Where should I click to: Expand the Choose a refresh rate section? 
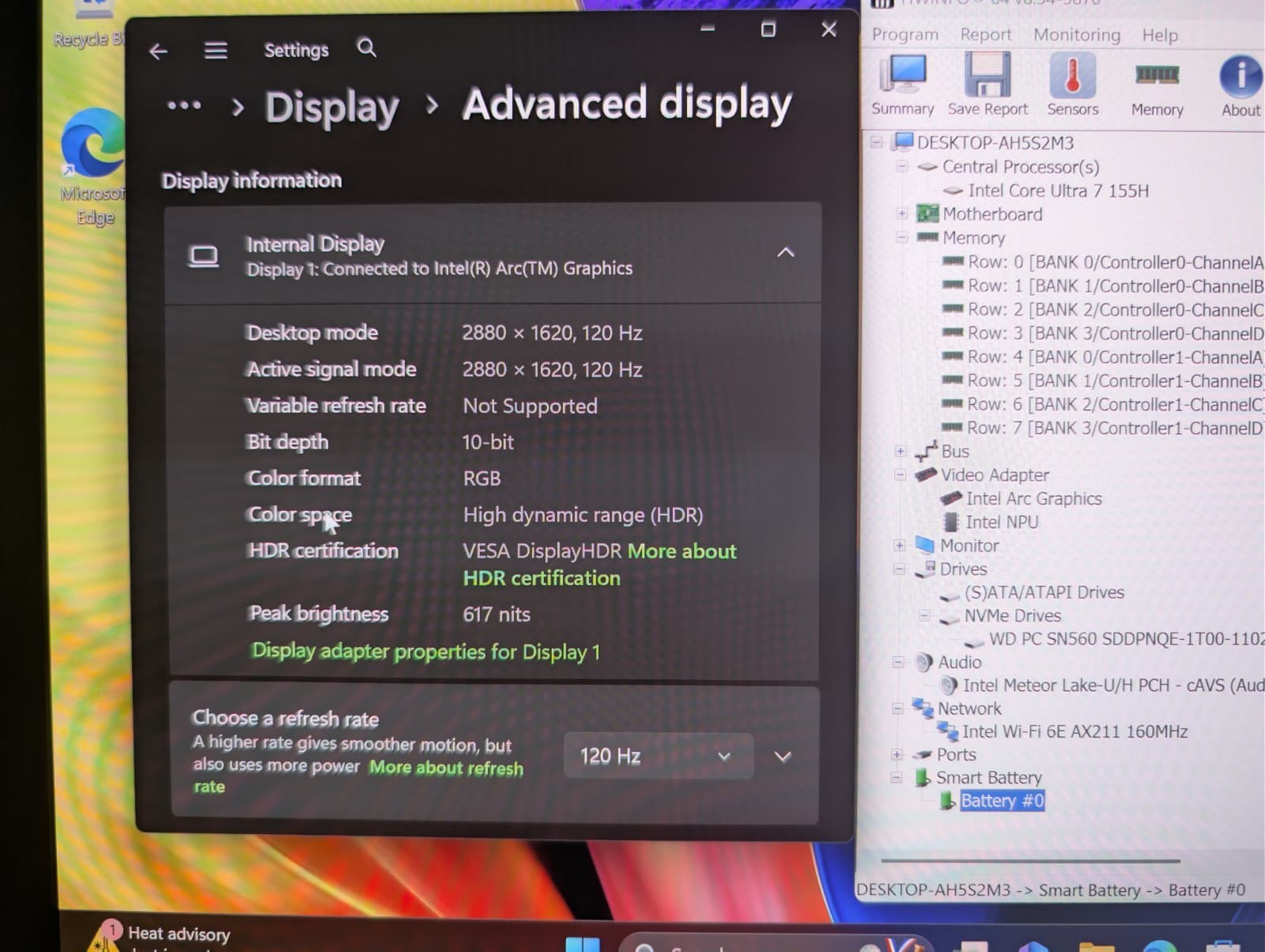point(783,757)
